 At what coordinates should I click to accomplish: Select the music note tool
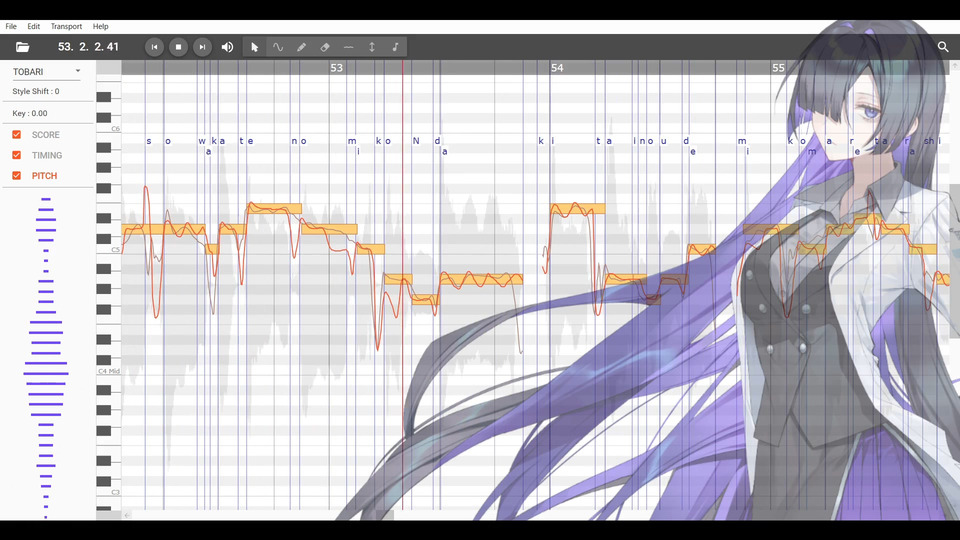396,47
